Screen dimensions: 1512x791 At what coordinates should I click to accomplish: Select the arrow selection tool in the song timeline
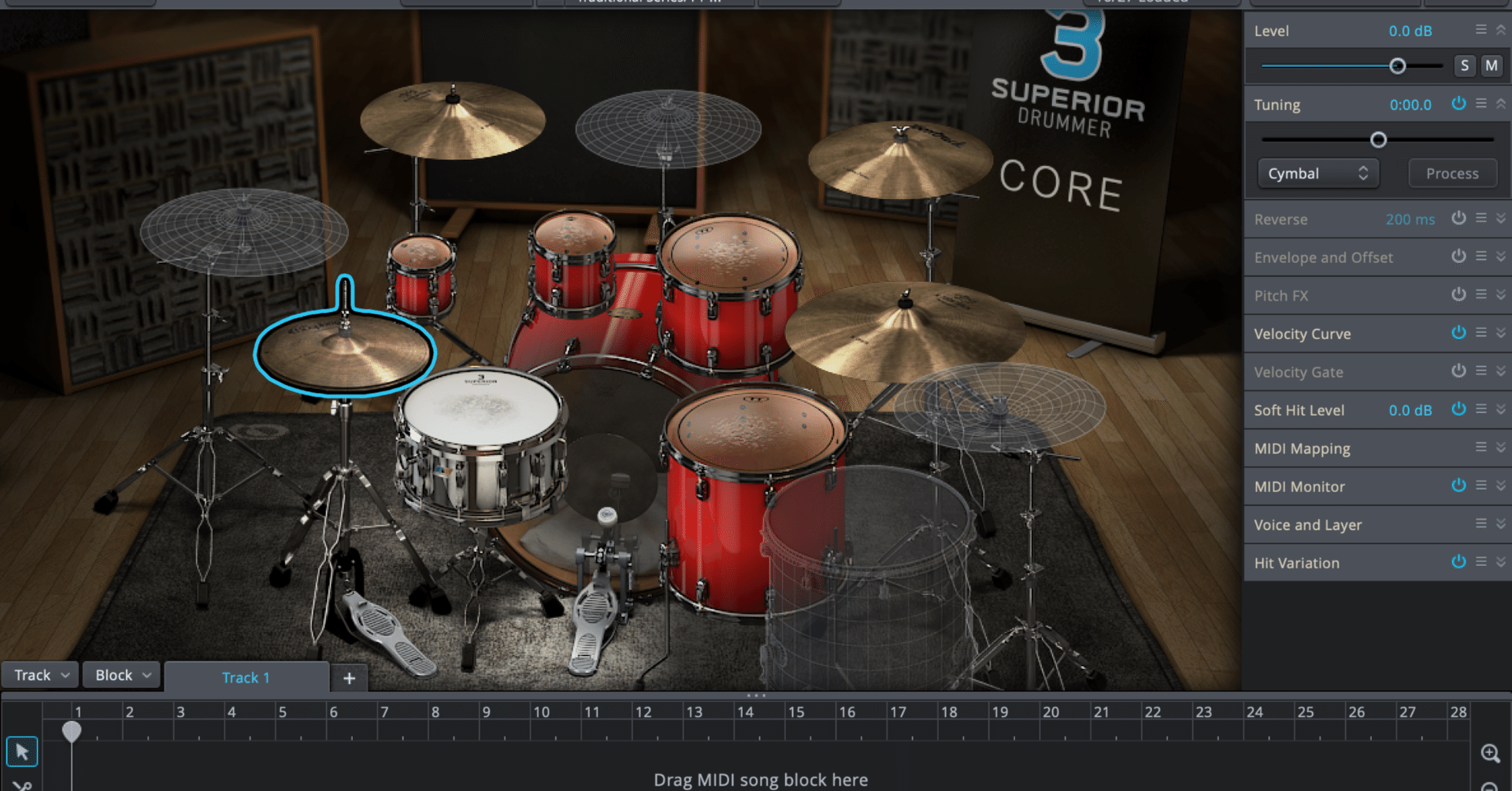tap(22, 752)
